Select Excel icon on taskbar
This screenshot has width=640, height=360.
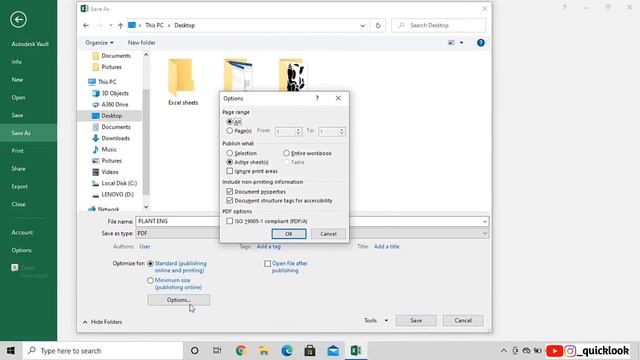(x=356, y=351)
